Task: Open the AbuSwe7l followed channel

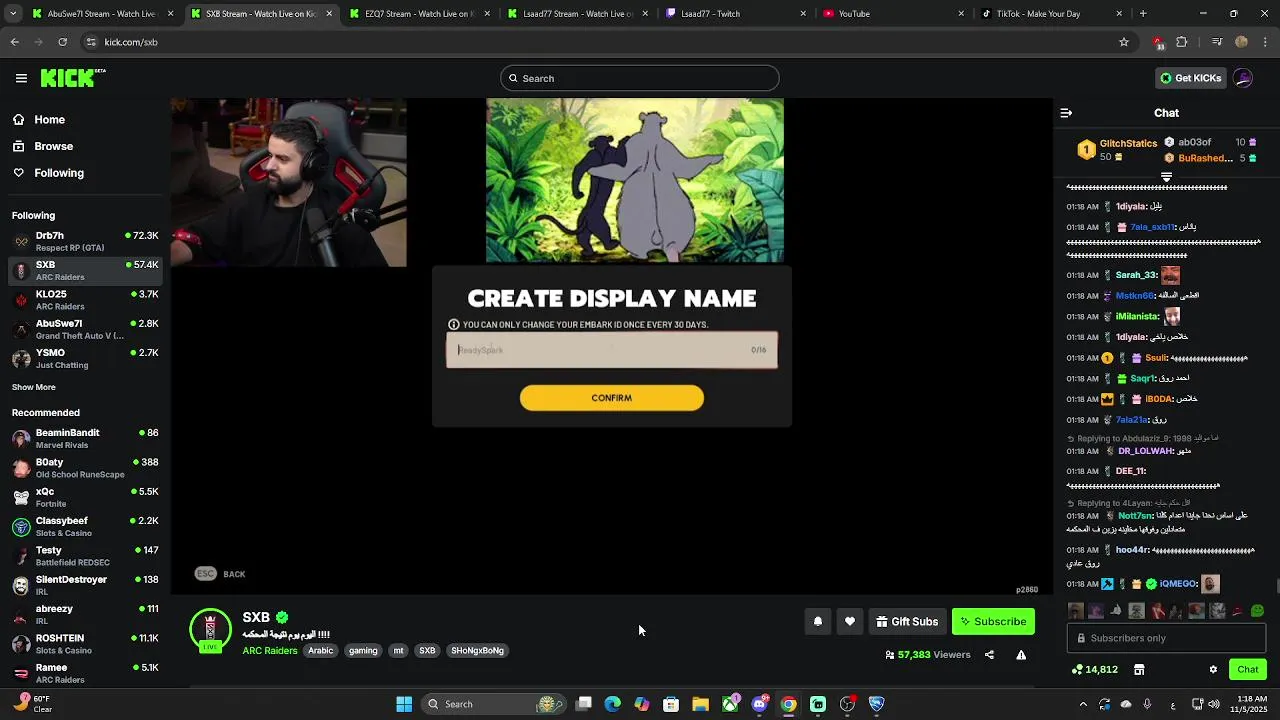Action: click(x=86, y=329)
